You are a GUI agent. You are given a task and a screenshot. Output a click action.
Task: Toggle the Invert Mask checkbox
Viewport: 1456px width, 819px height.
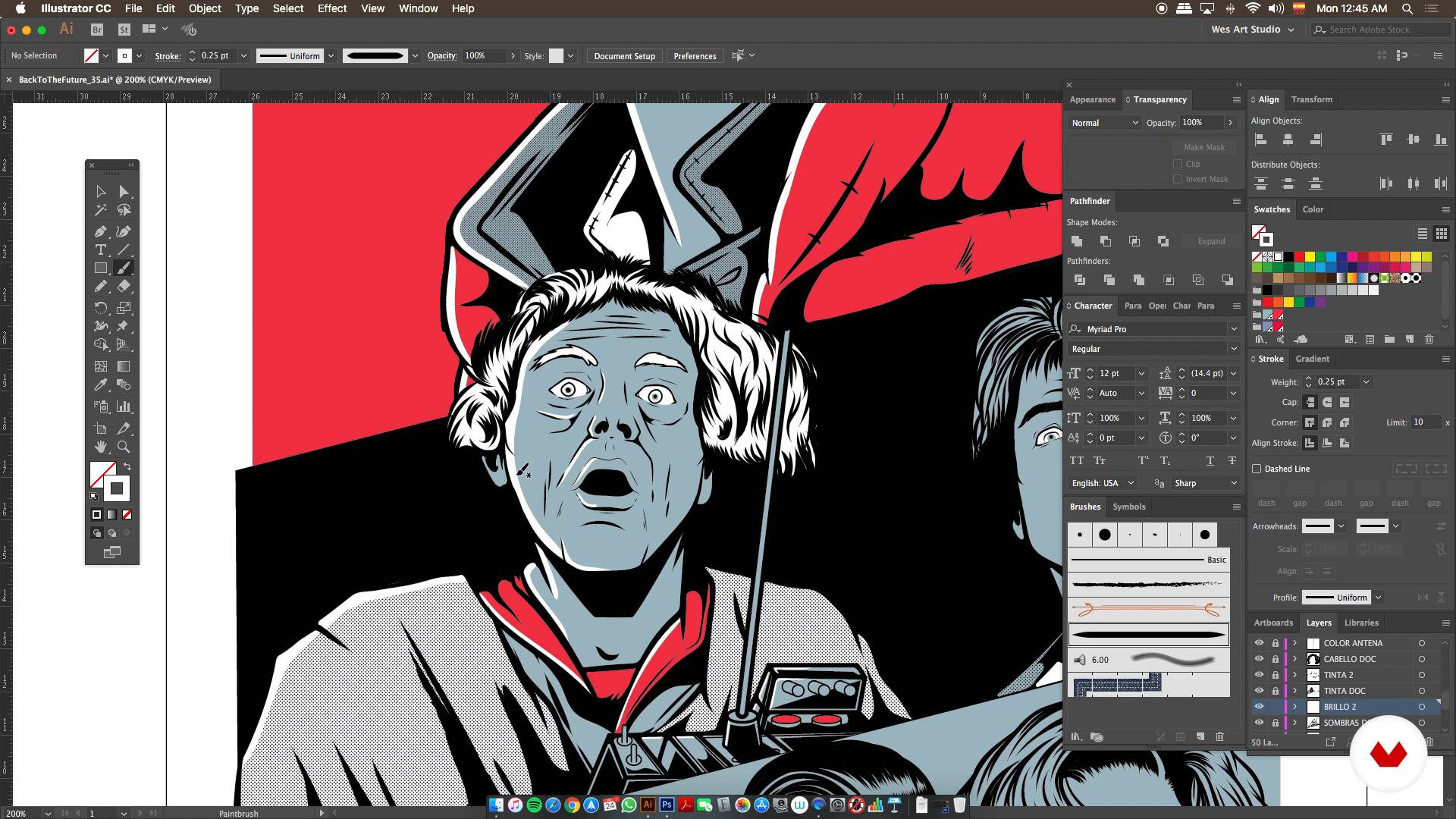[x=1178, y=179]
